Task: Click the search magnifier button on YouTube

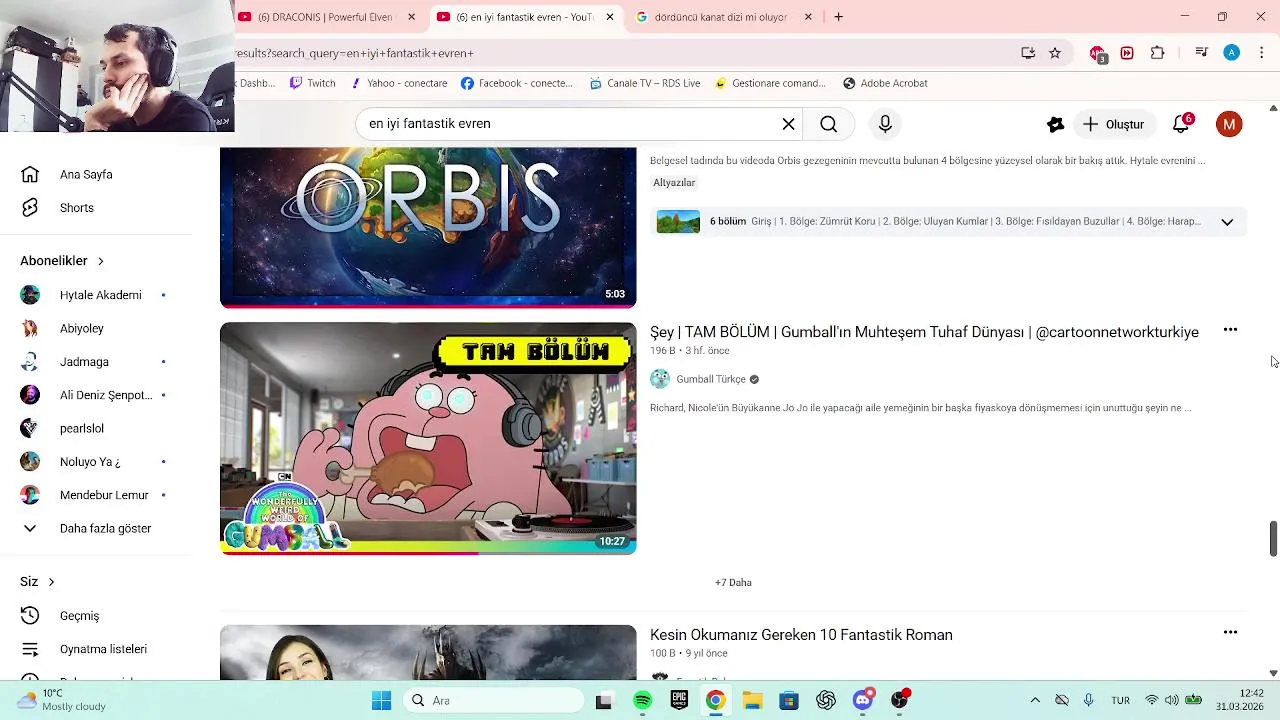Action: (828, 124)
